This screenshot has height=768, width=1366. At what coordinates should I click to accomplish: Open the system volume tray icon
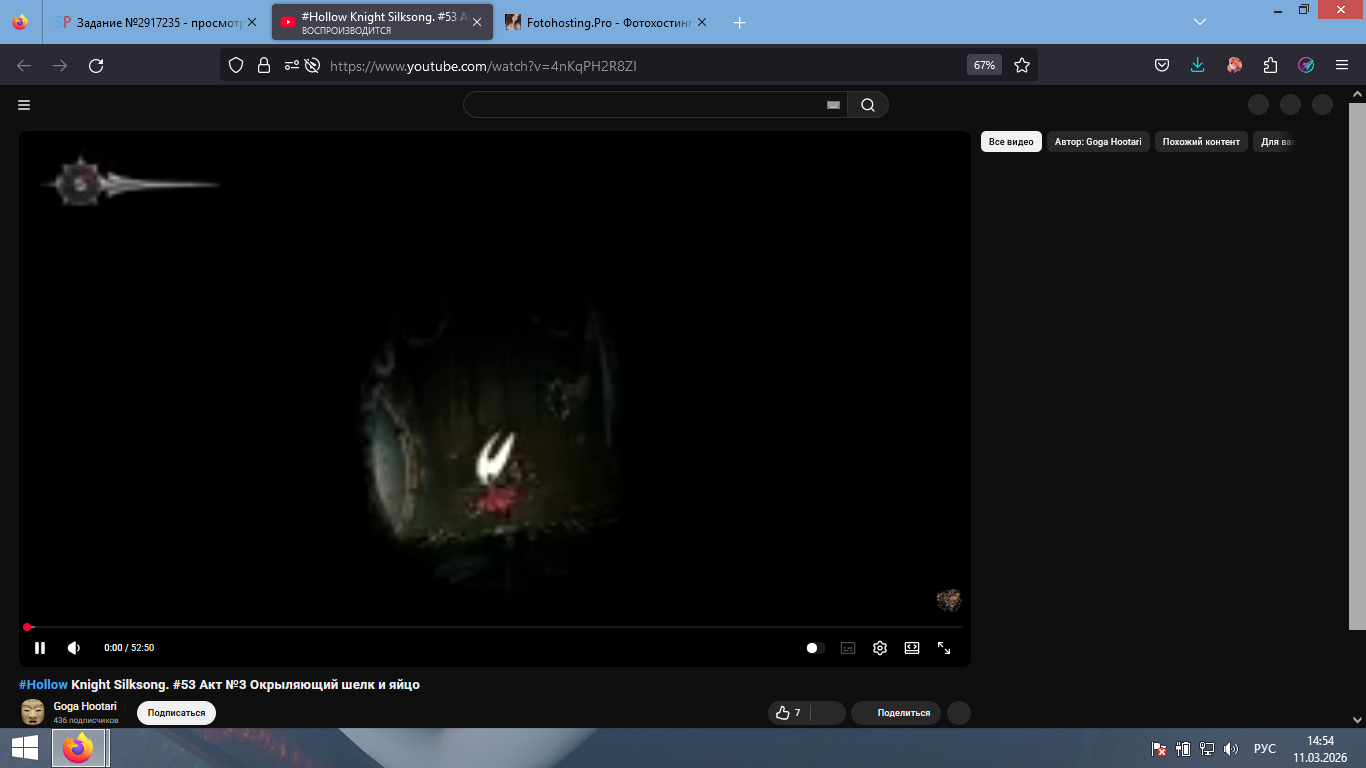1231,749
